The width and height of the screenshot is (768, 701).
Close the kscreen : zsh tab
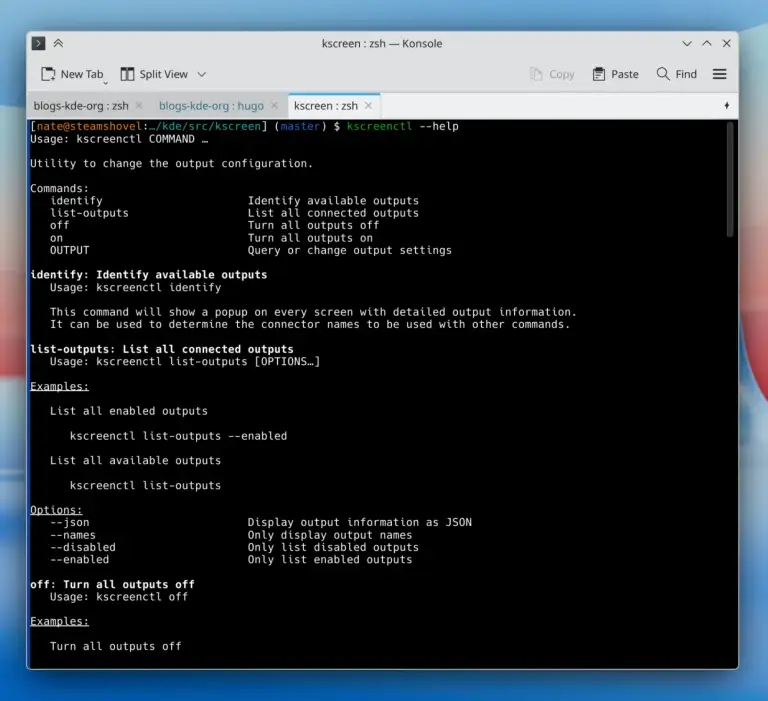point(368,105)
